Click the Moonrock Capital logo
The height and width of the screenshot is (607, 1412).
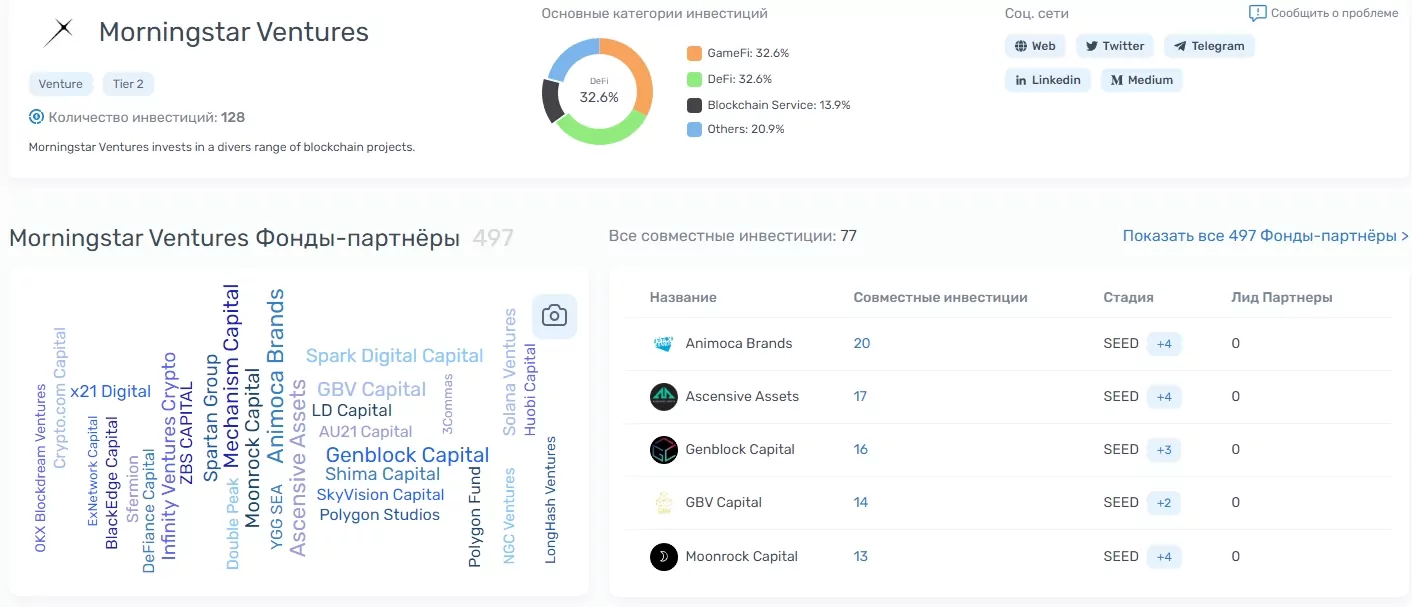pyautogui.click(x=664, y=556)
